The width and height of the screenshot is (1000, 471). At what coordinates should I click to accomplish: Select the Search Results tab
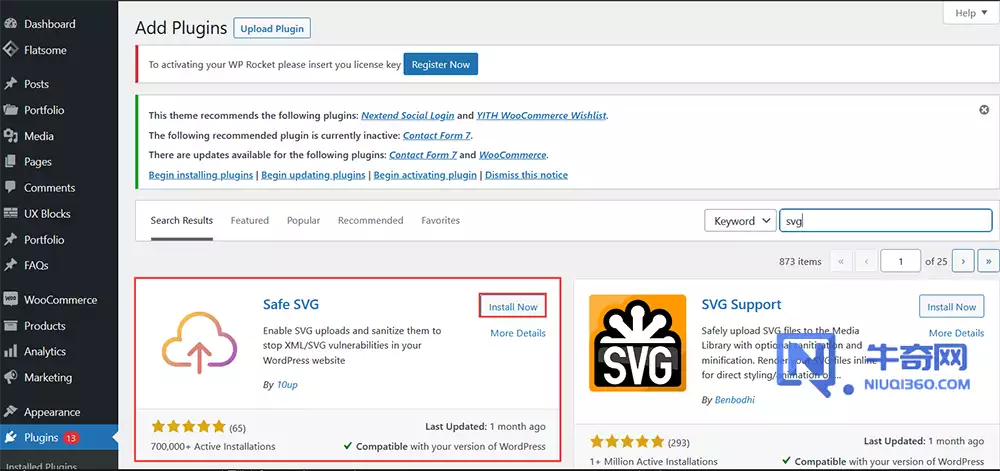tap(182, 221)
